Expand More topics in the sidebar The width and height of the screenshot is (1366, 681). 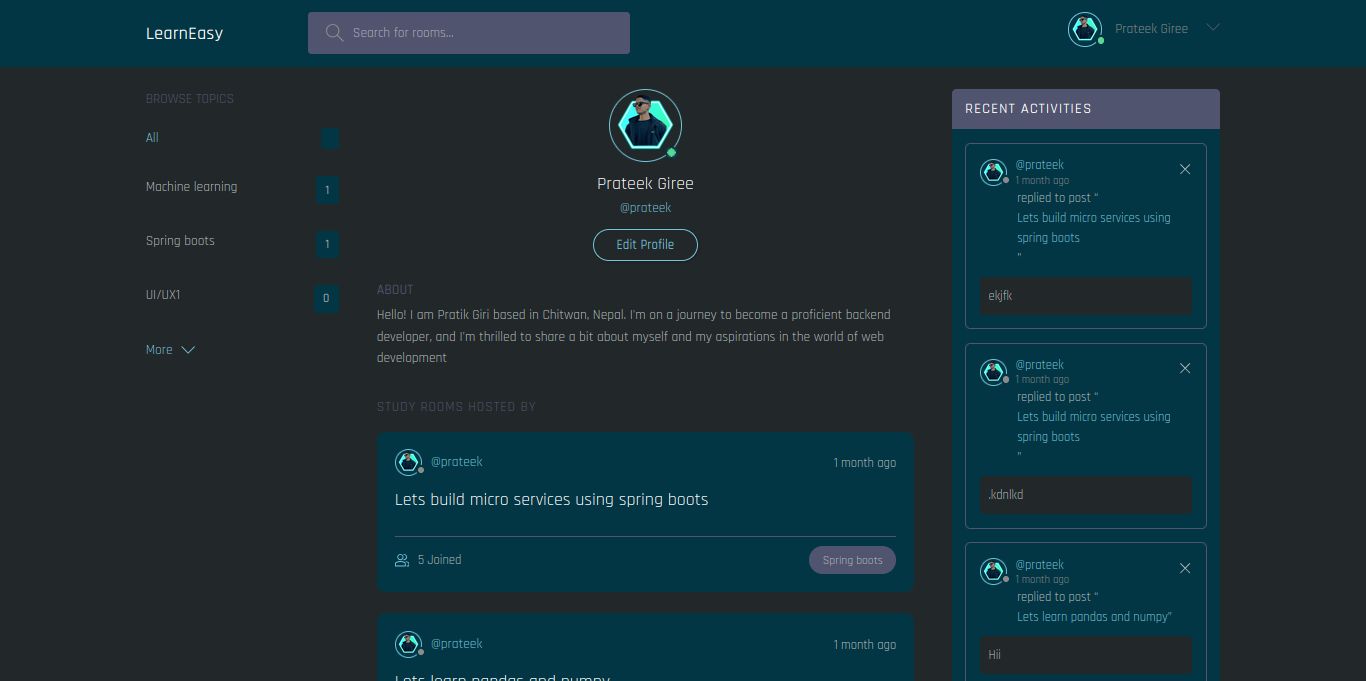coord(170,350)
